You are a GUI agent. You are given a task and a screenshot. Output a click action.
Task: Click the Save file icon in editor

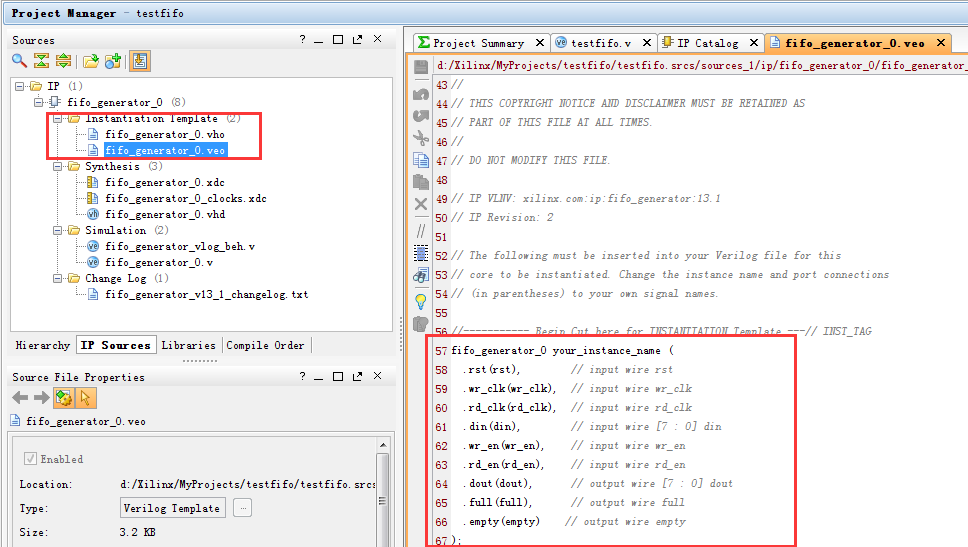pyautogui.click(x=421, y=67)
